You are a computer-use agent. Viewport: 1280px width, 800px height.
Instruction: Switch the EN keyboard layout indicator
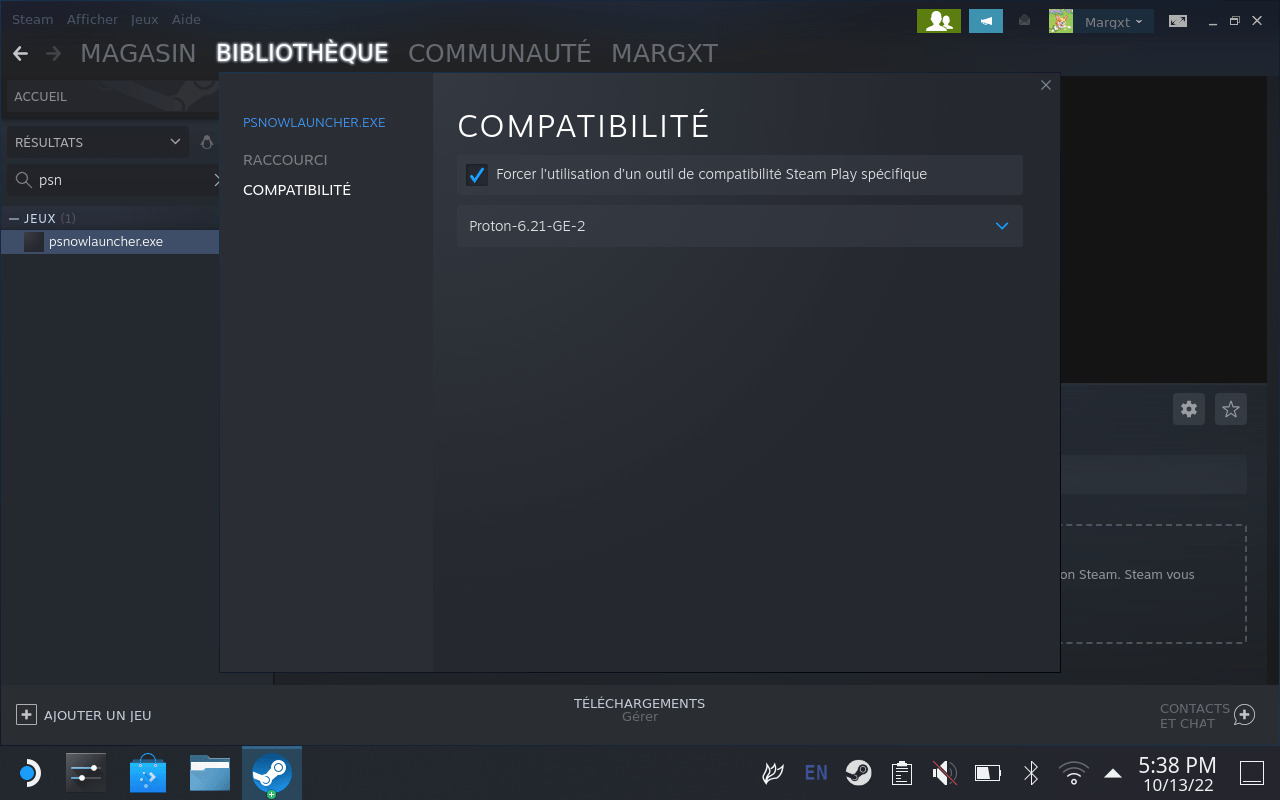pyautogui.click(x=816, y=773)
